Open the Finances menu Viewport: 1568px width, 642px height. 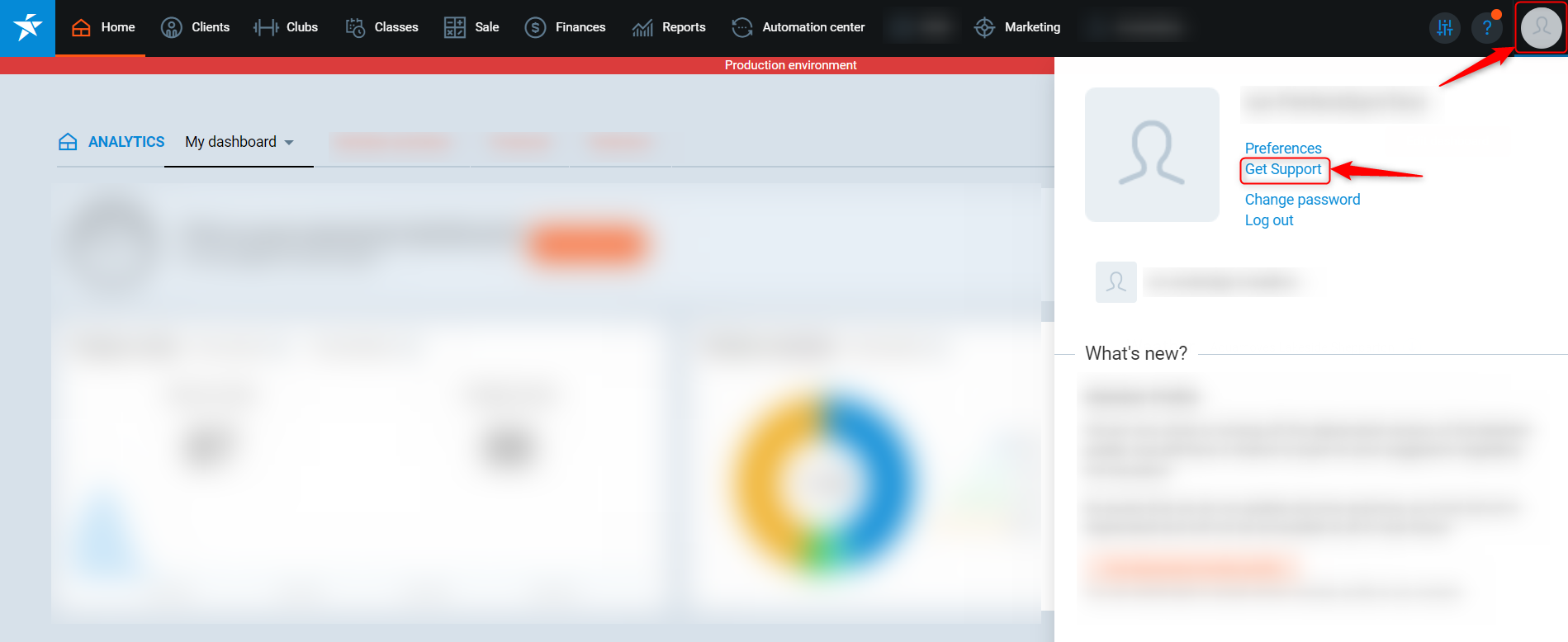(565, 27)
